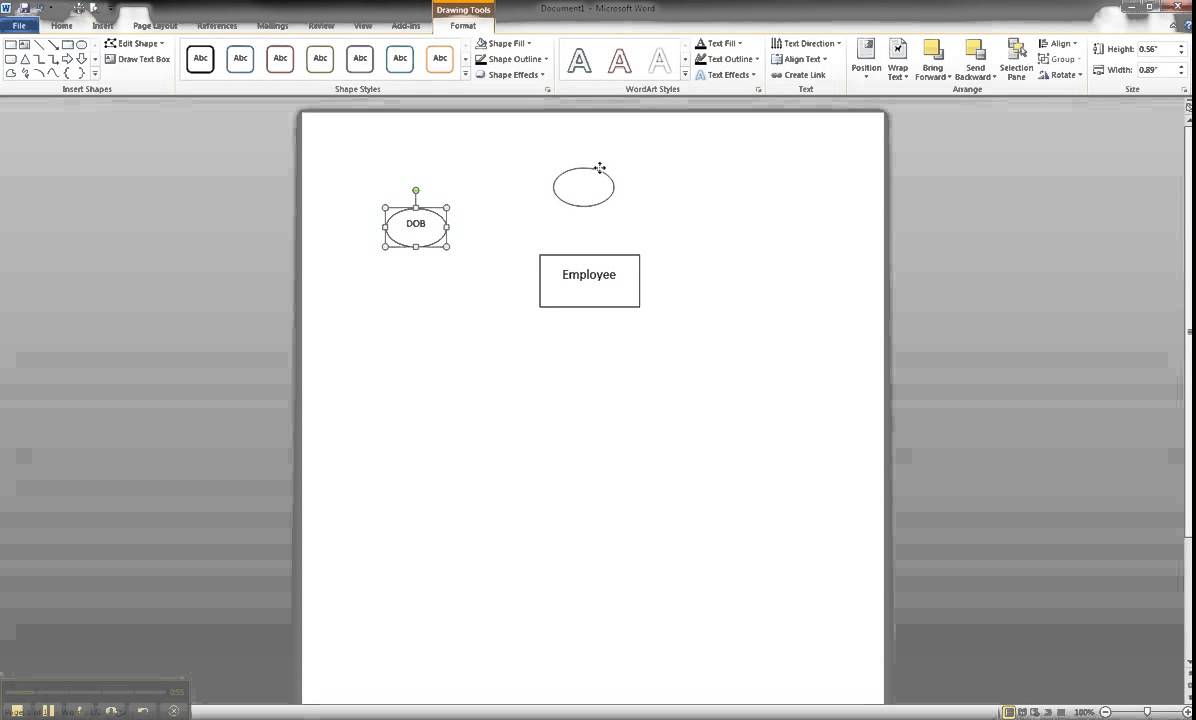The width and height of the screenshot is (1196, 720).
Task: Apply the first black-outline Abc shape style
Action: coord(201,59)
